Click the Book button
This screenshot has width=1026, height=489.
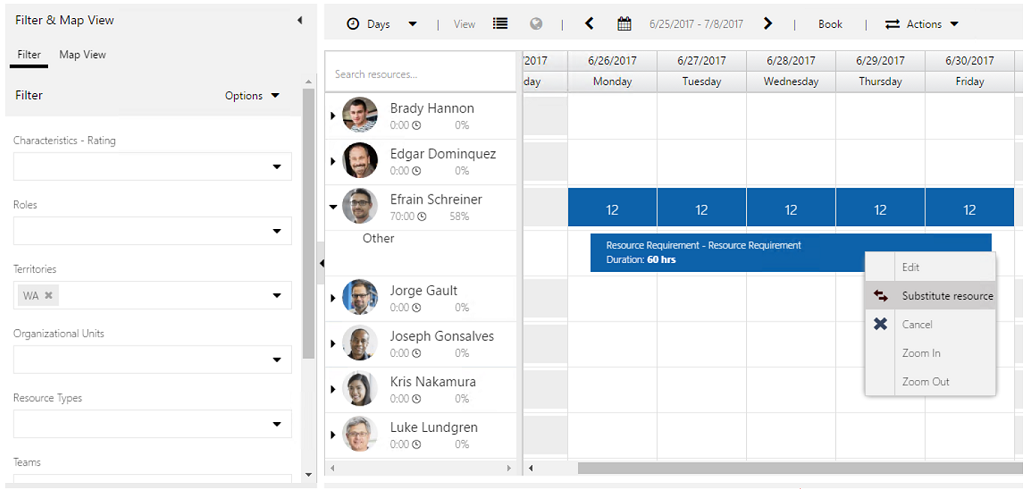click(830, 24)
